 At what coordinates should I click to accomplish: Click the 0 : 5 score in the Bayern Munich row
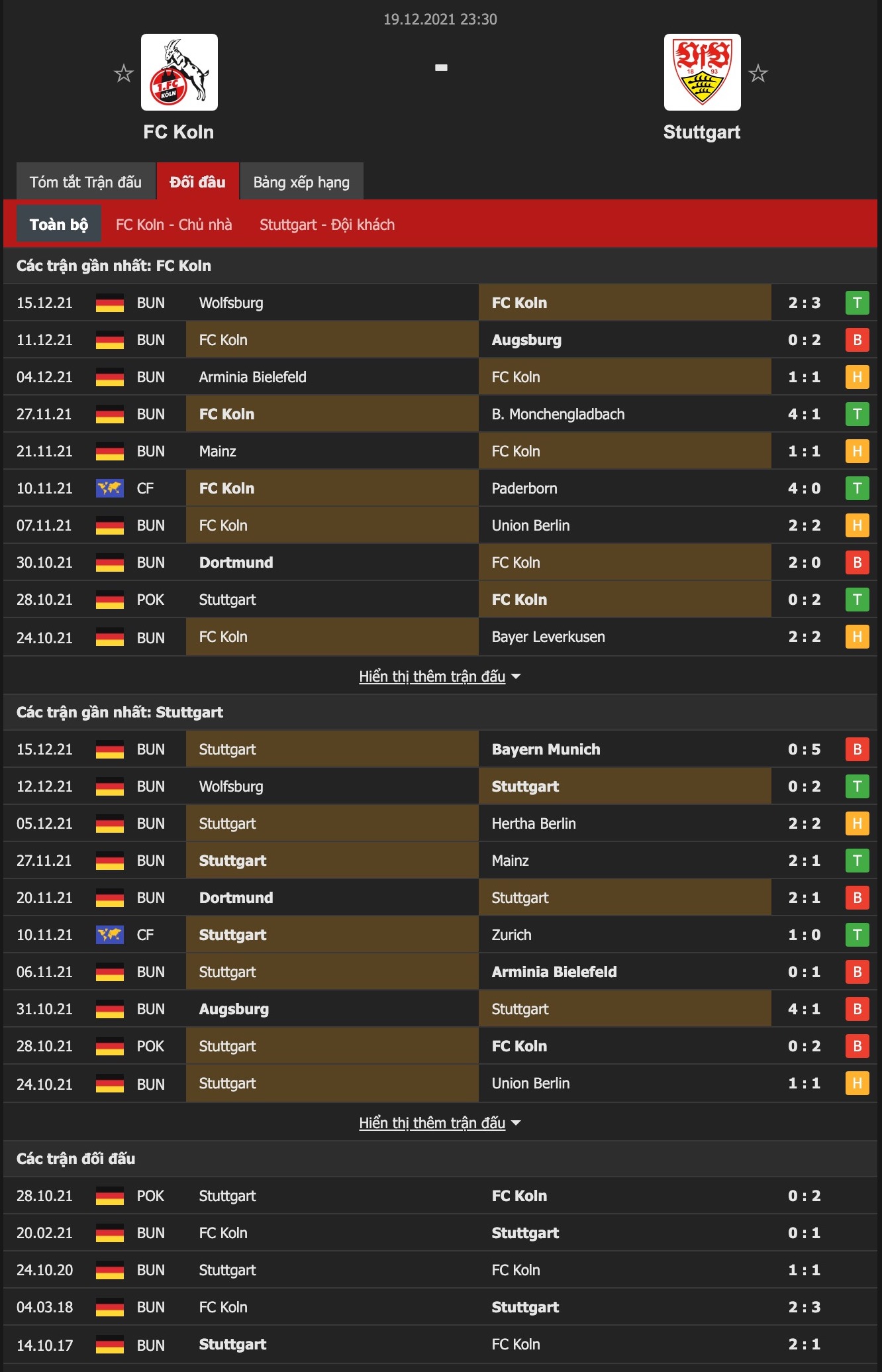[x=805, y=749]
